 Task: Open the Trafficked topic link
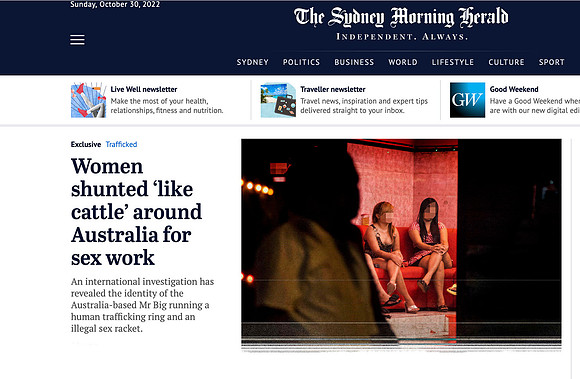(x=121, y=144)
